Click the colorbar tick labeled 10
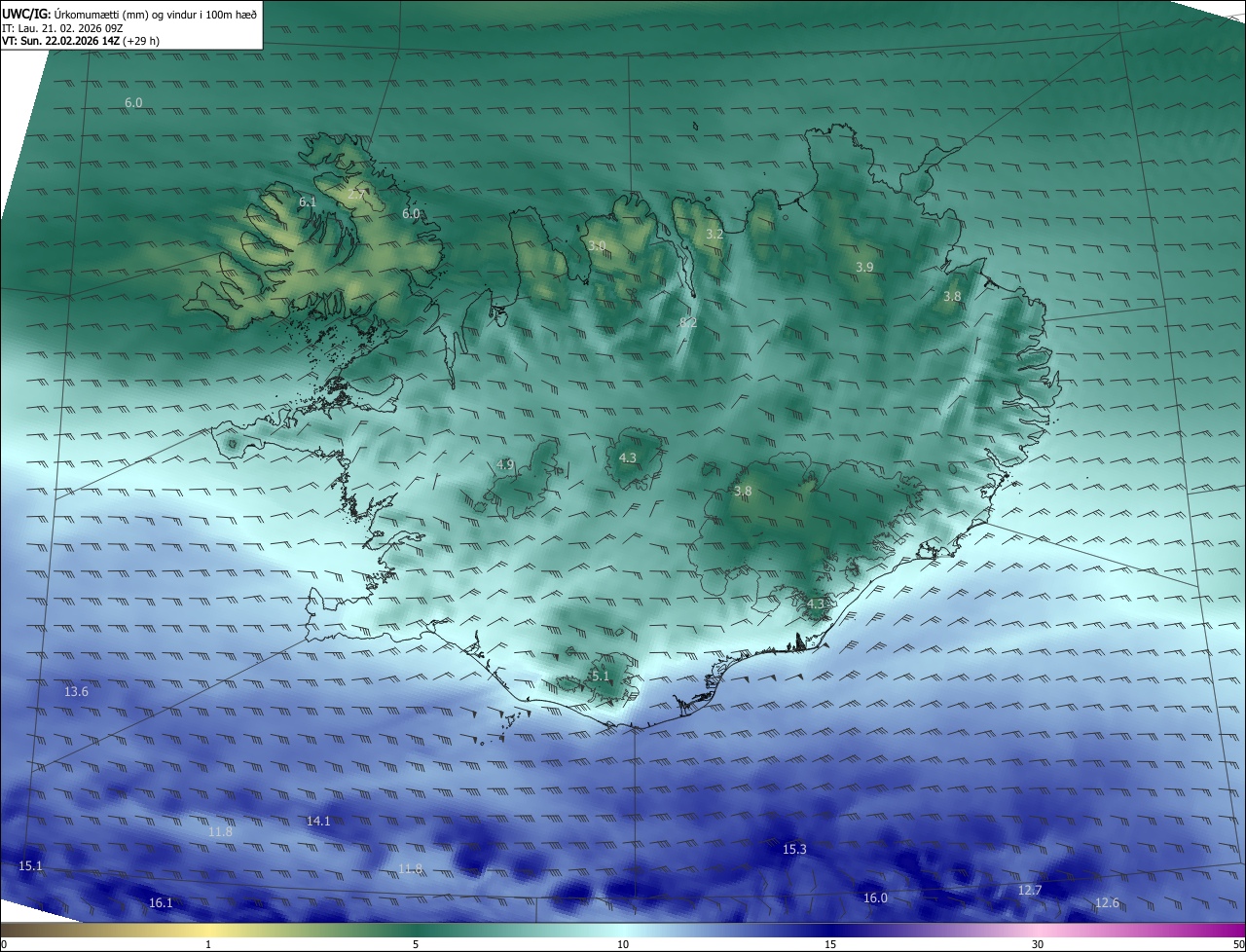This screenshot has width=1246, height=952. pyautogui.click(x=623, y=944)
